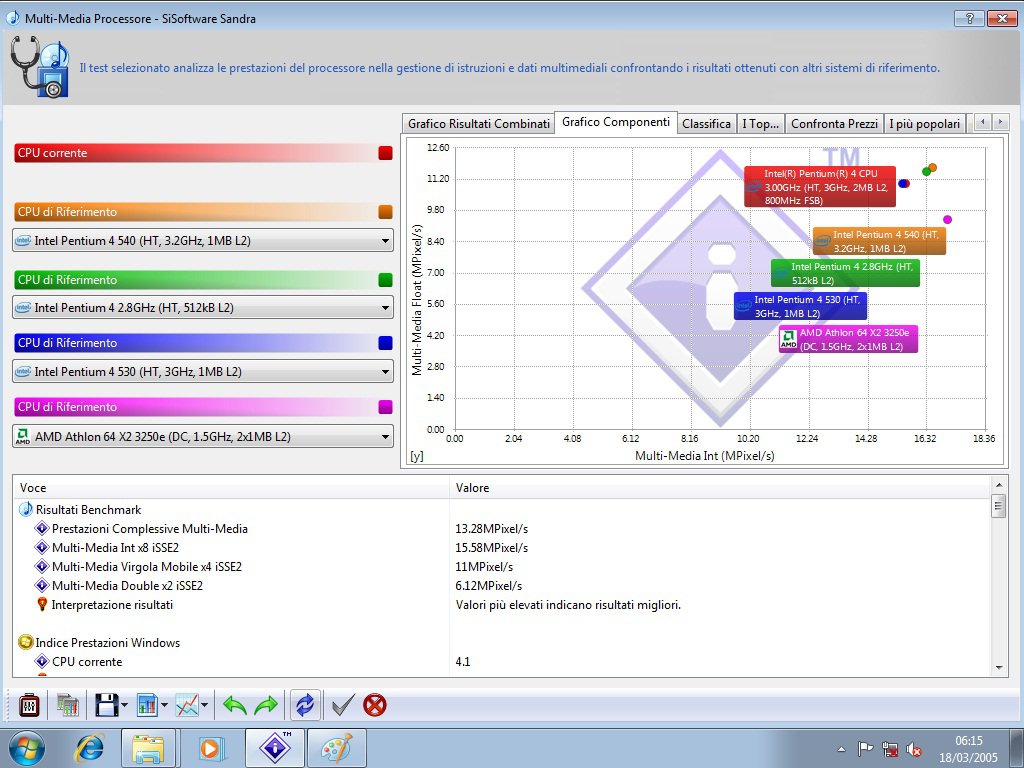Click the options settings icon in bottom toolbar
Screen dimensions: 1024x768
[x=29, y=705]
